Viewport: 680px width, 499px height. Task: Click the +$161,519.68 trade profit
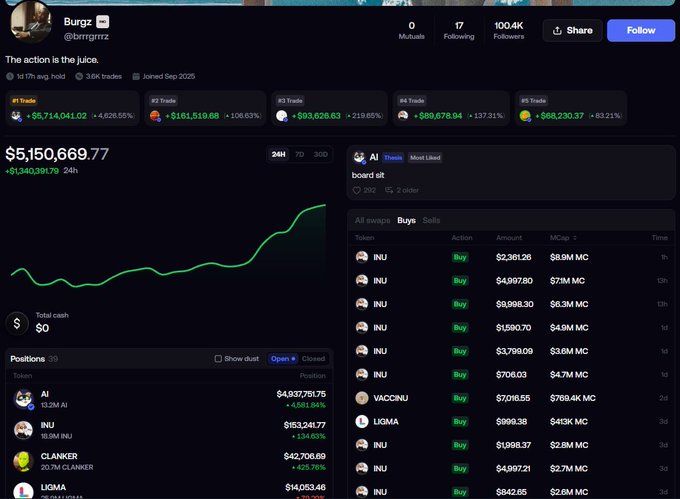click(192, 116)
